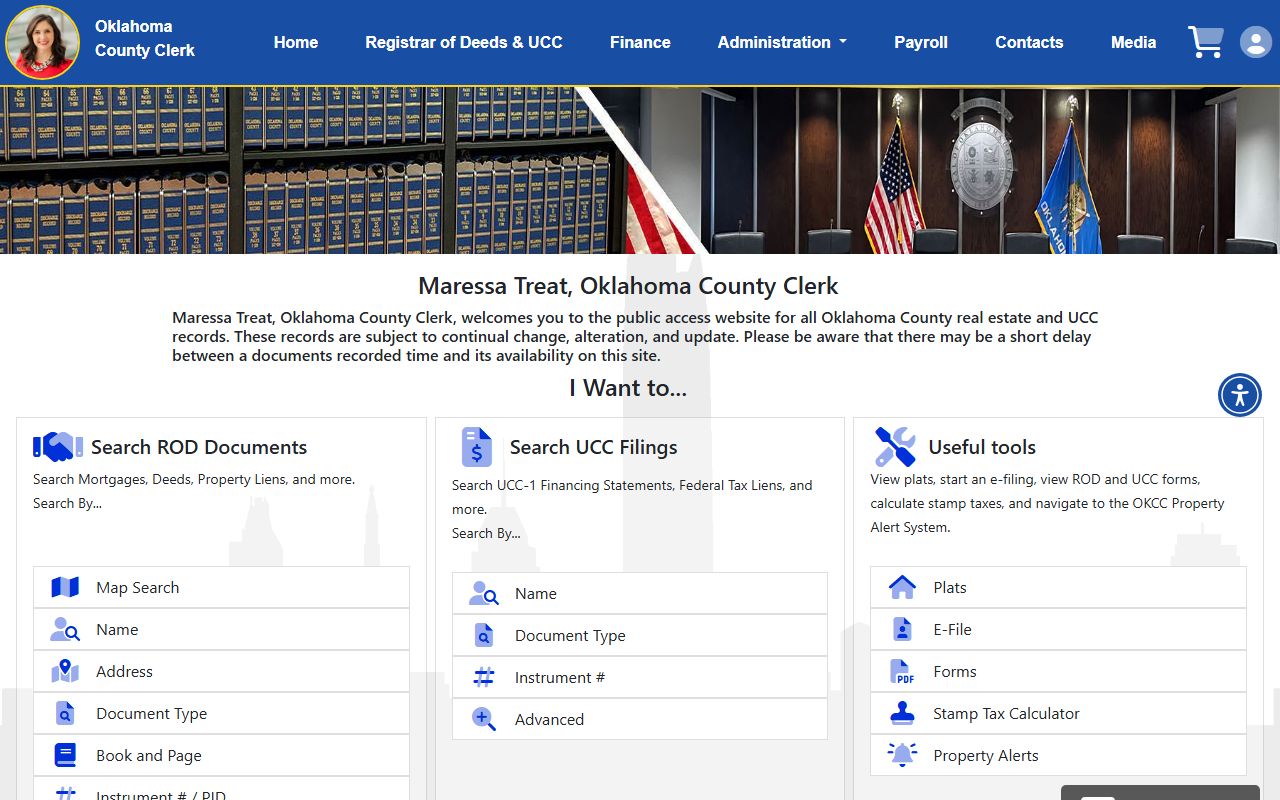Select Address search under ROD Documents
The width and height of the screenshot is (1280, 800).
[x=221, y=671]
